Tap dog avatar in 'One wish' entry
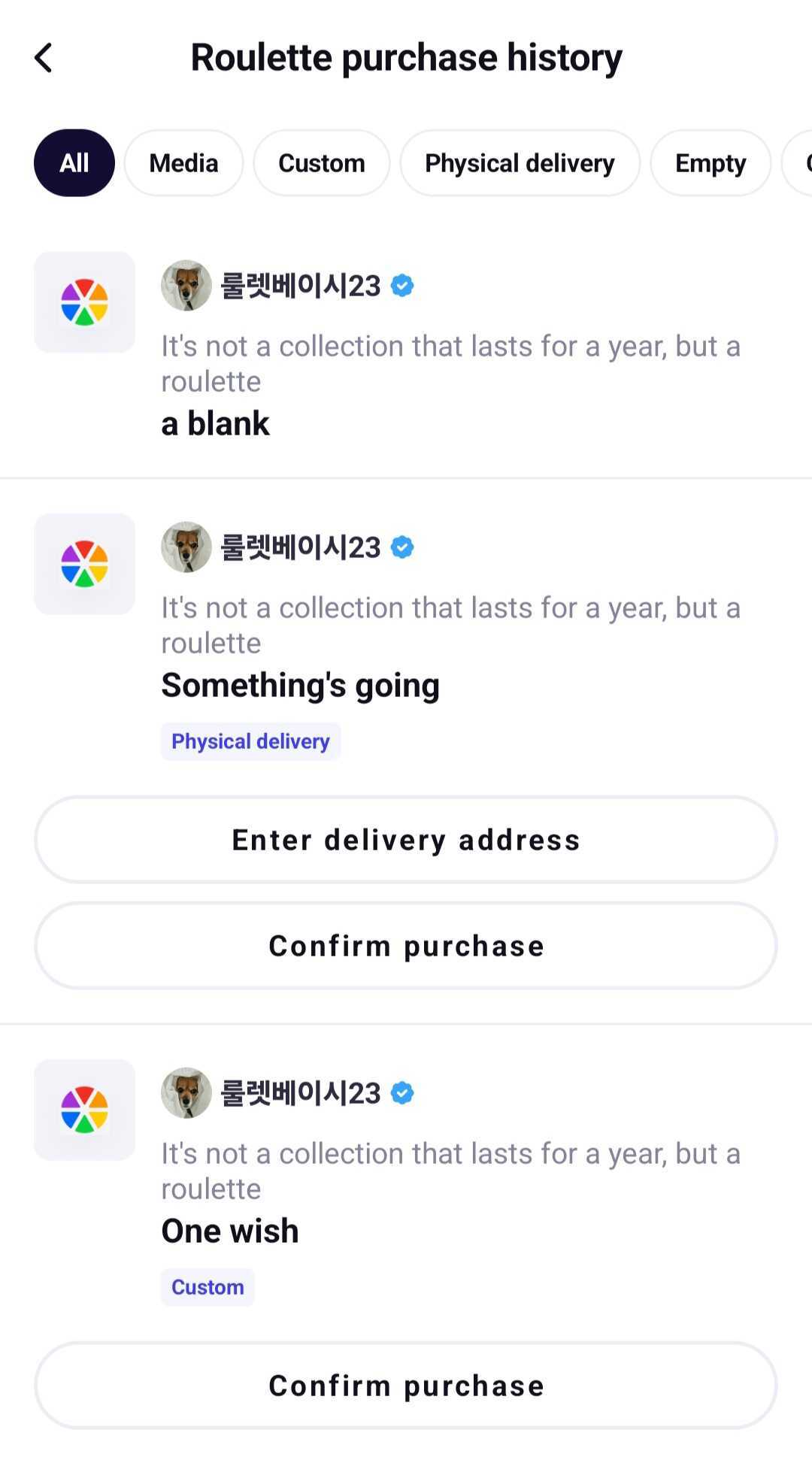This screenshot has width=812, height=1457. 186,1093
